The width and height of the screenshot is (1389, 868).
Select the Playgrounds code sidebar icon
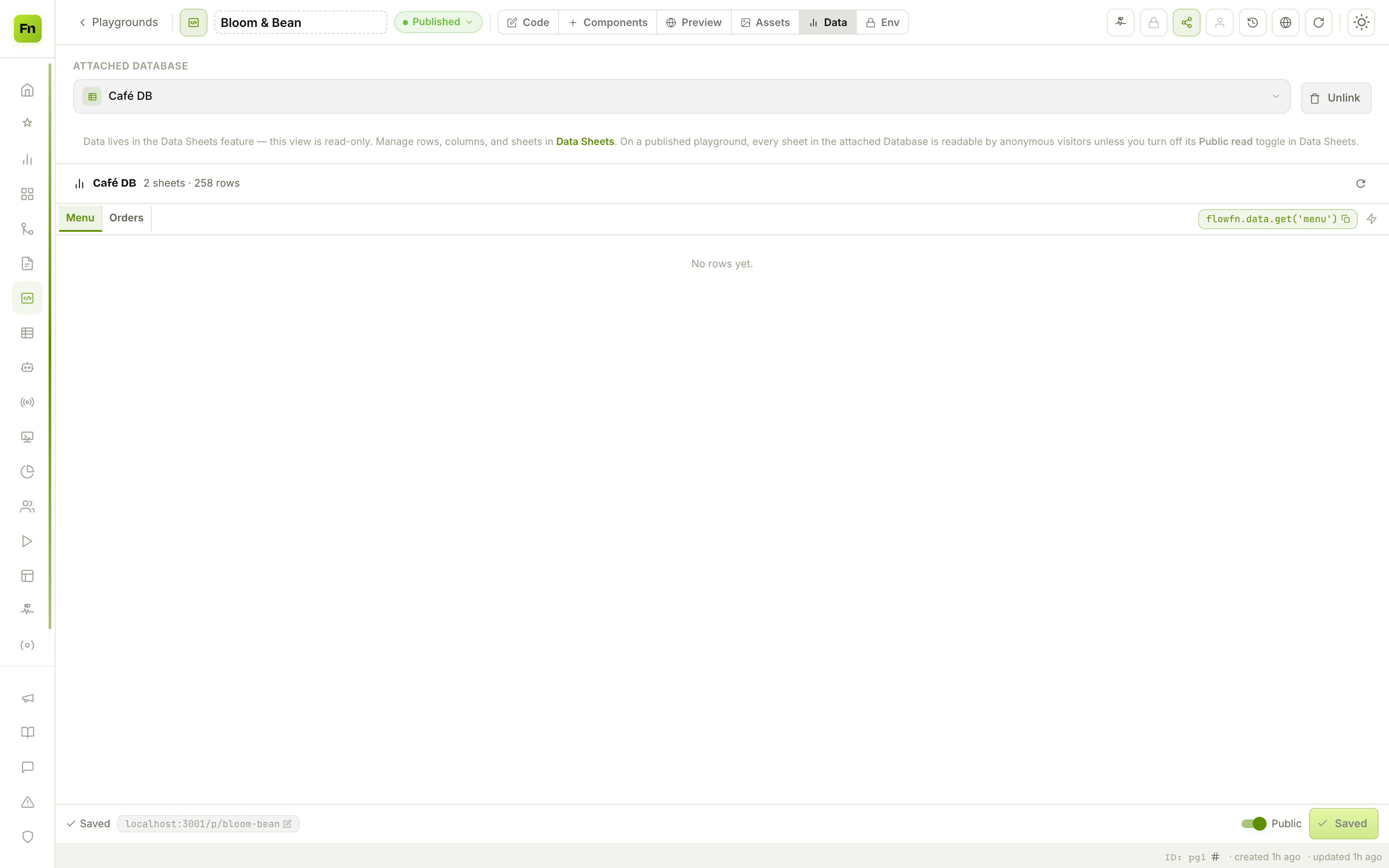coord(27,298)
